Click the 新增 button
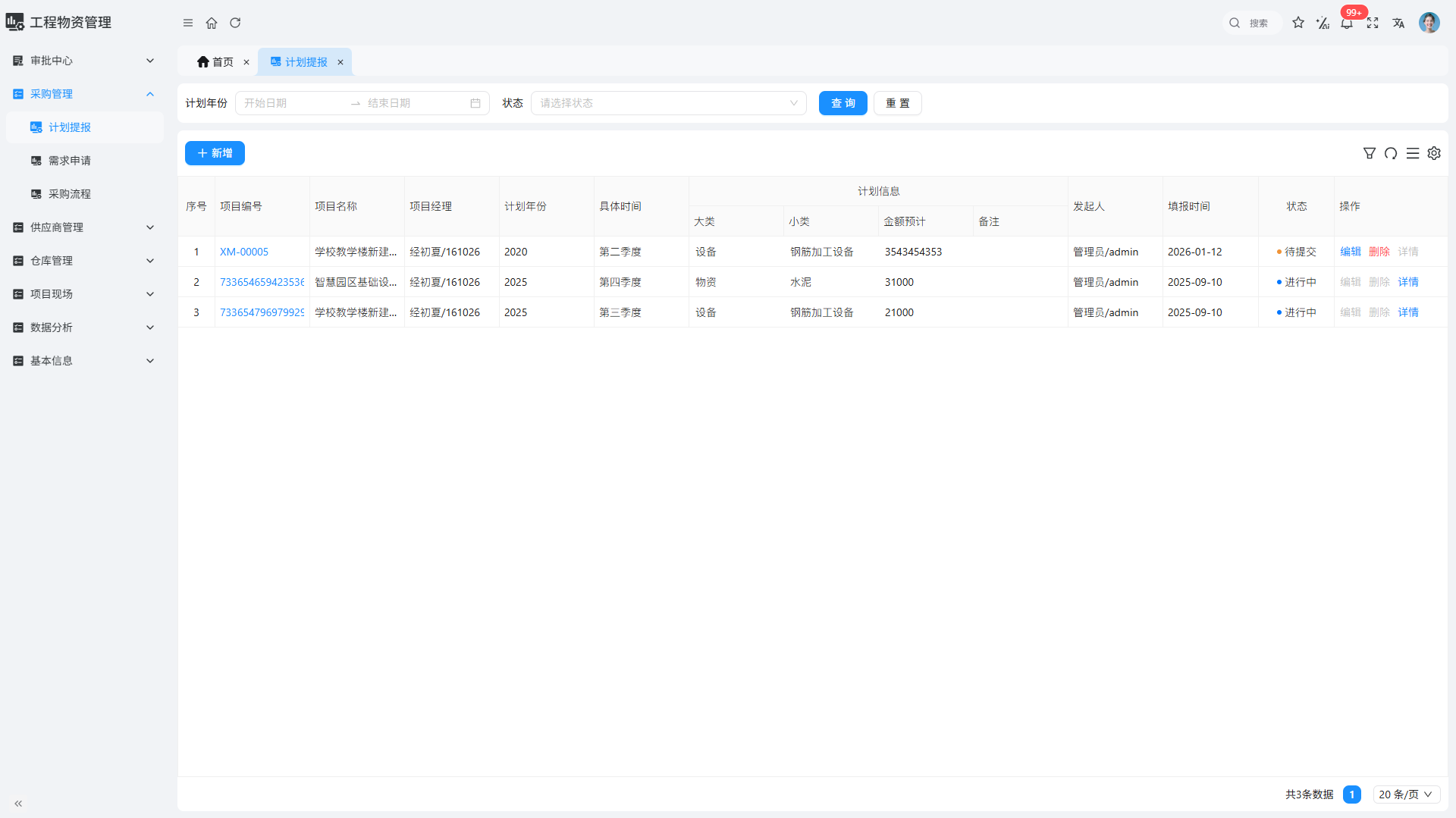1456x818 pixels. (215, 153)
